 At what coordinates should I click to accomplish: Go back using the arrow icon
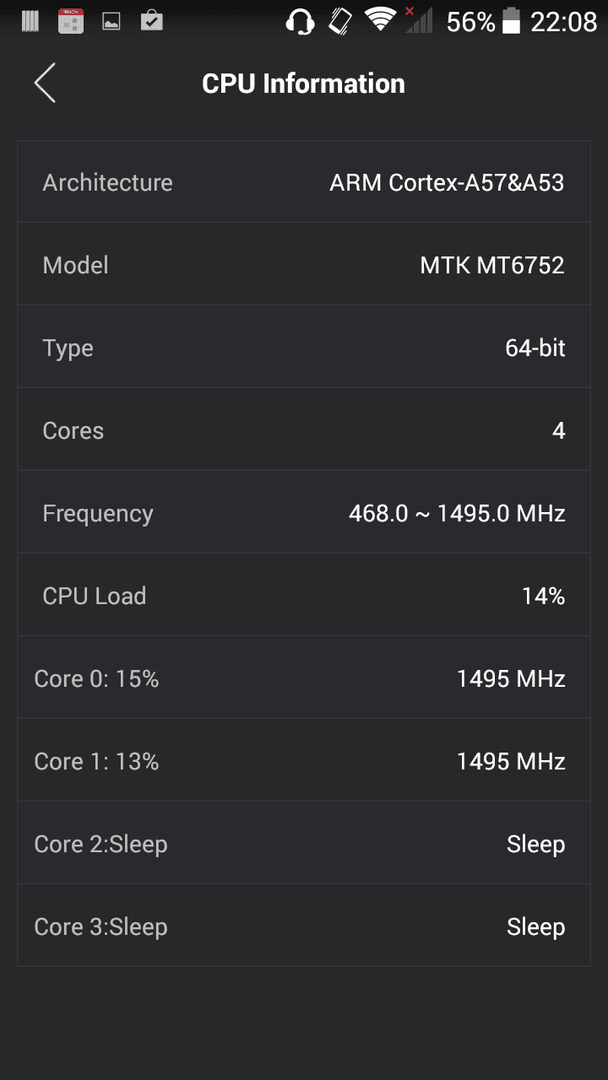tap(45, 83)
